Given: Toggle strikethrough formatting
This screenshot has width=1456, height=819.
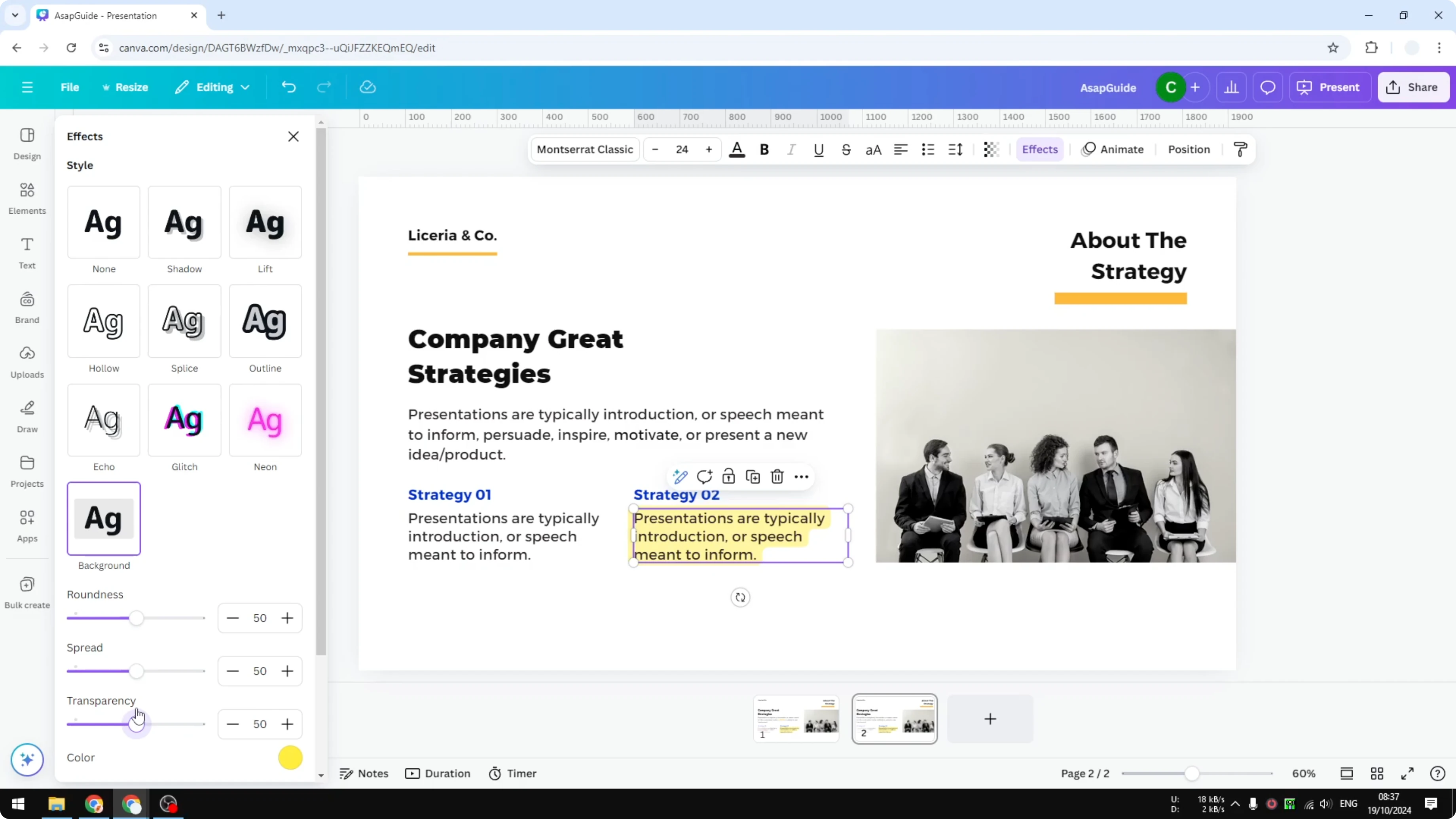Looking at the screenshot, I should pos(846,149).
